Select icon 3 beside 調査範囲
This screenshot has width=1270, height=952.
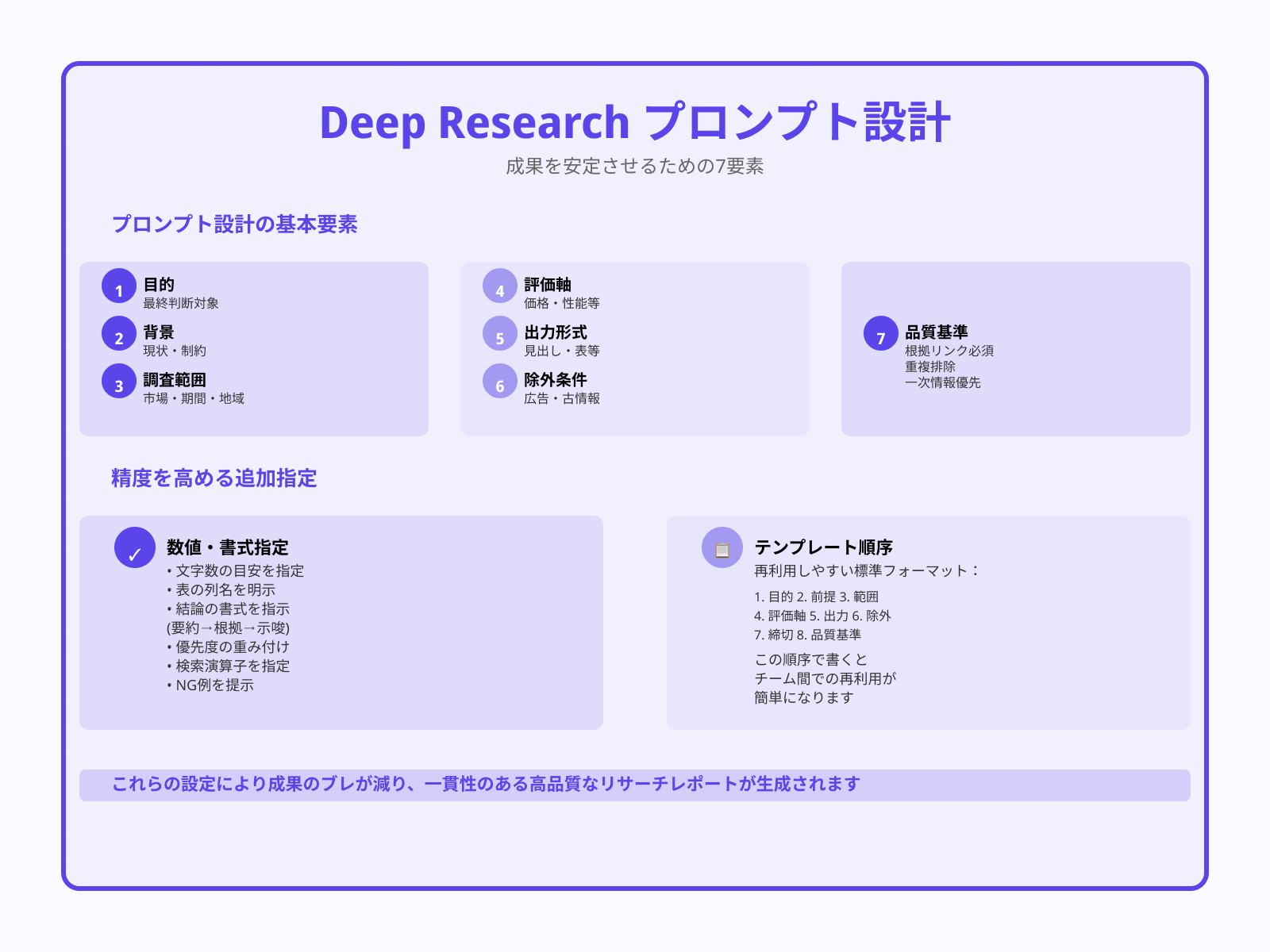(118, 385)
